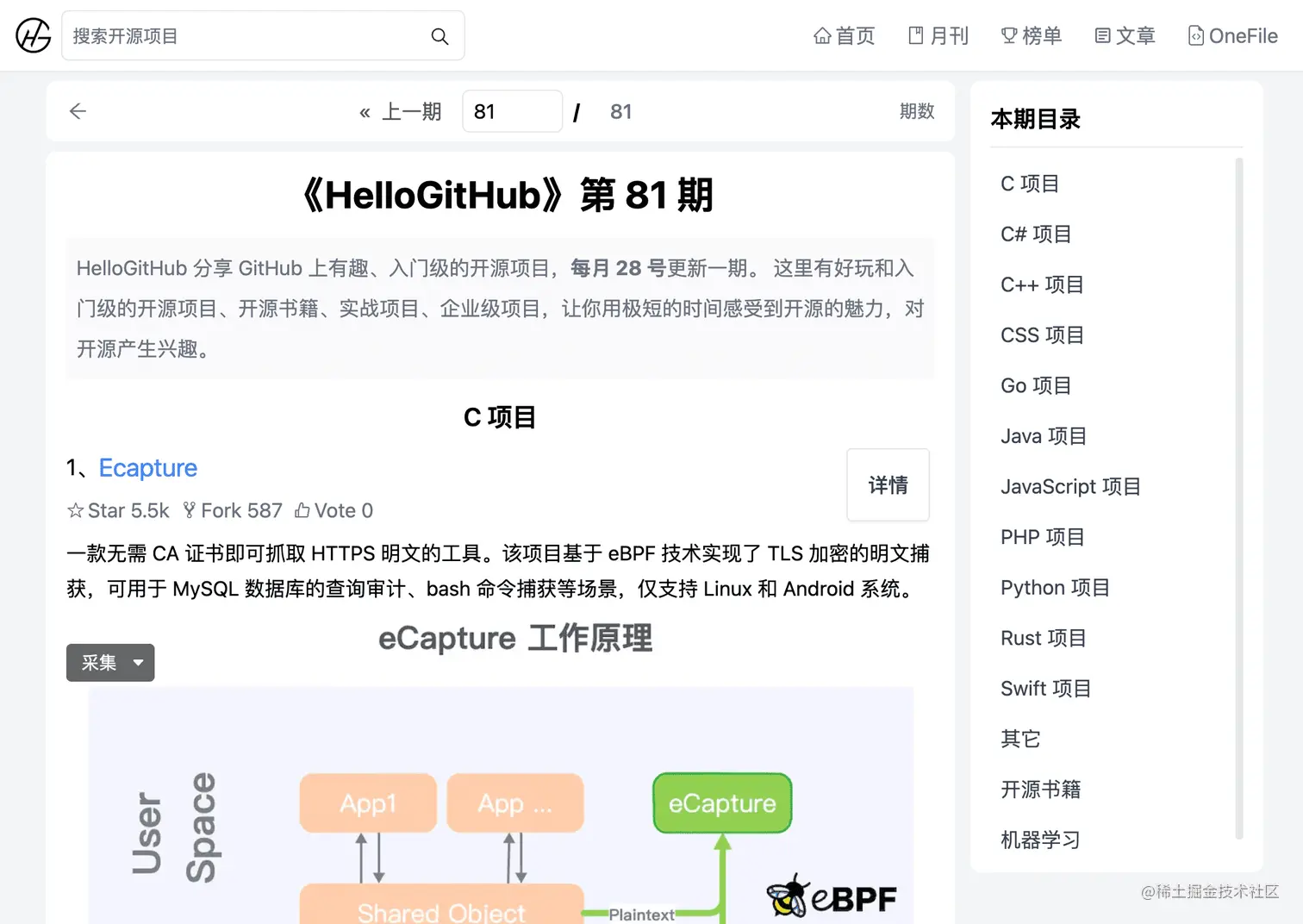Jump to PHP 项目 in the directory
Screen dimensions: 1303x924
tap(1043, 537)
